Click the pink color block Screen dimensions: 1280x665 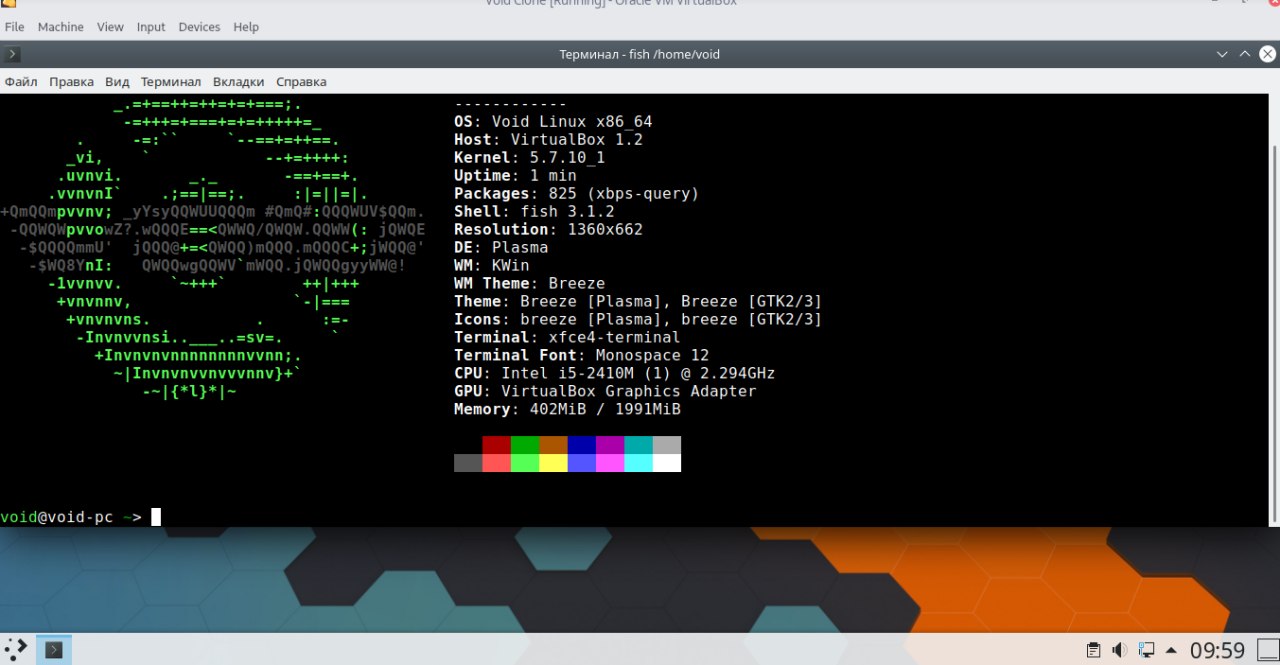[x=610, y=463]
